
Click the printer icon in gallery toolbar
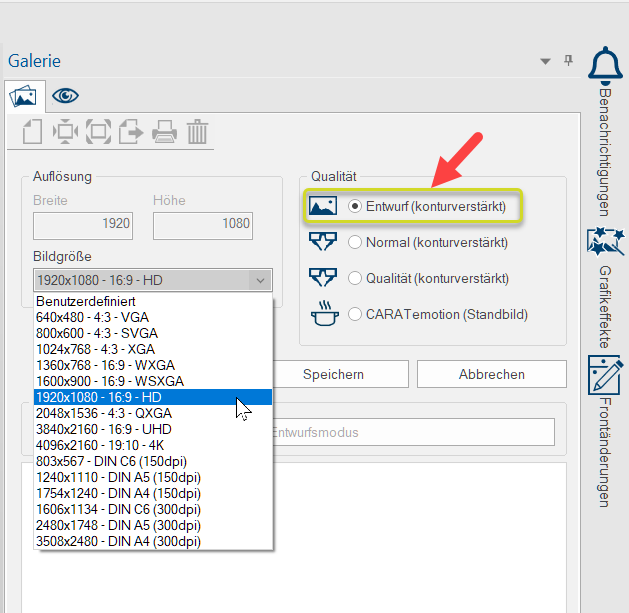click(164, 131)
